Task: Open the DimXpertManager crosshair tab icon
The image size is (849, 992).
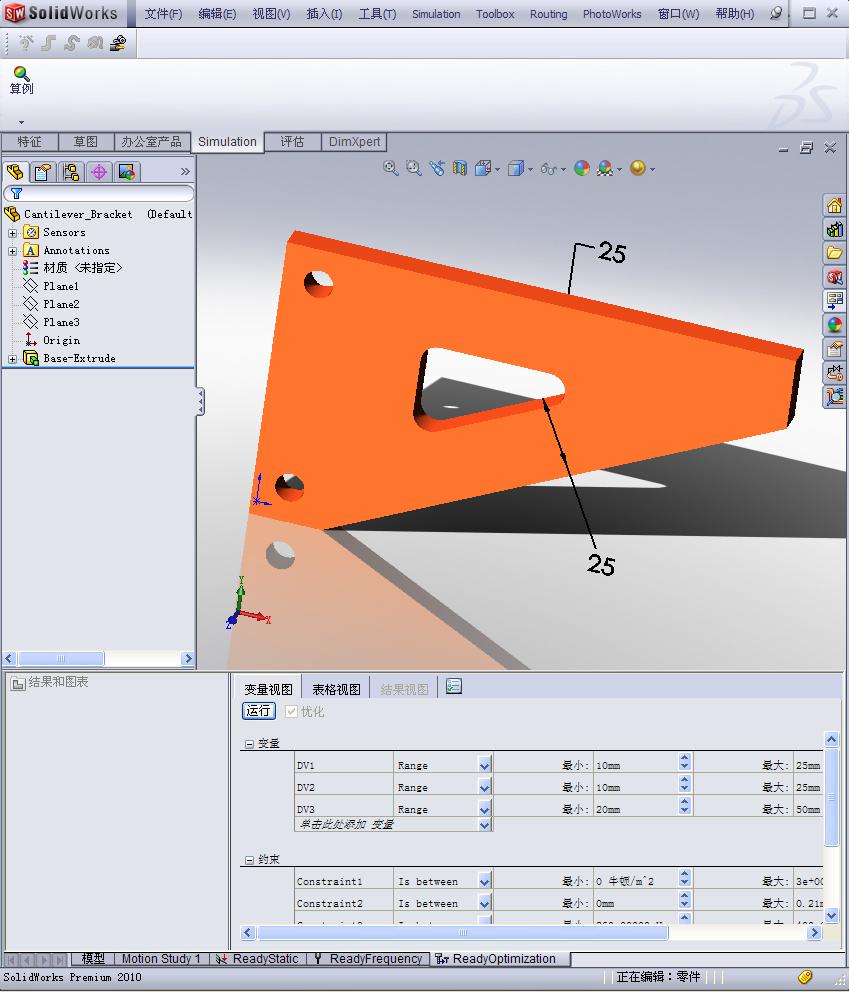Action: pyautogui.click(x=99, y=171)
